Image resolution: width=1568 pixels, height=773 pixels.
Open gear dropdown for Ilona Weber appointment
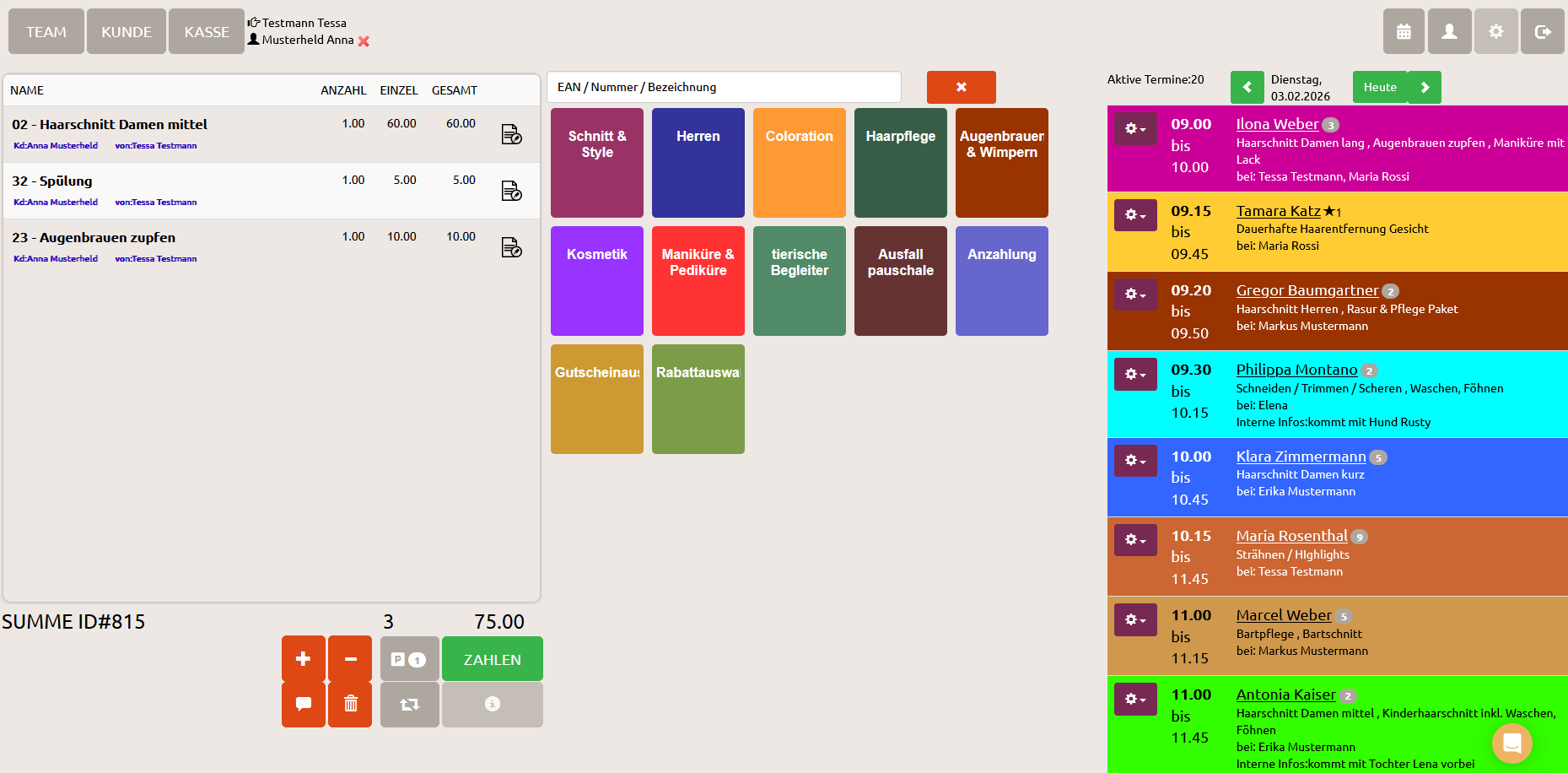pos(1135,129)
